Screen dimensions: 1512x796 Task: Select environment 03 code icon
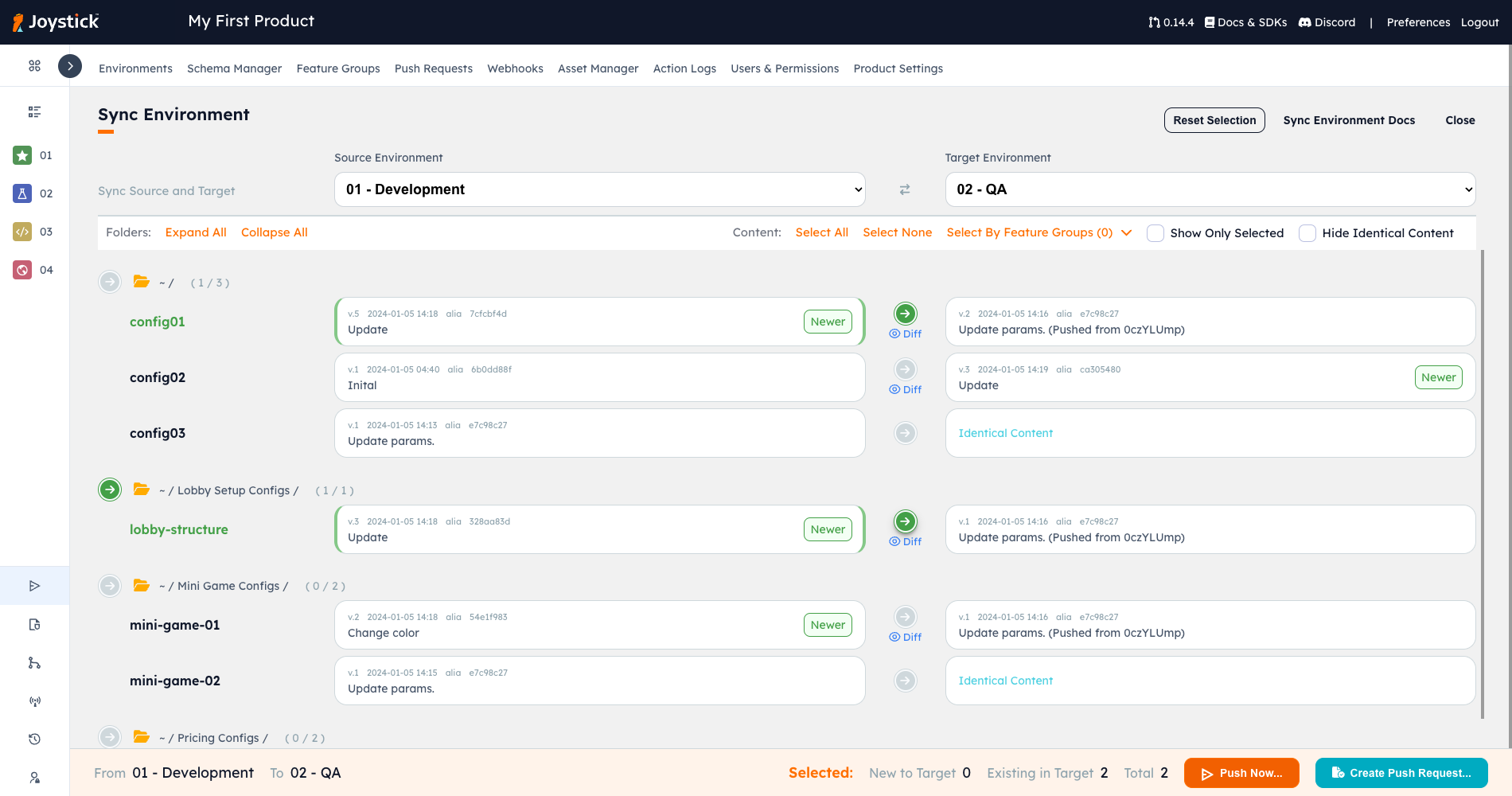click(22, 232)
